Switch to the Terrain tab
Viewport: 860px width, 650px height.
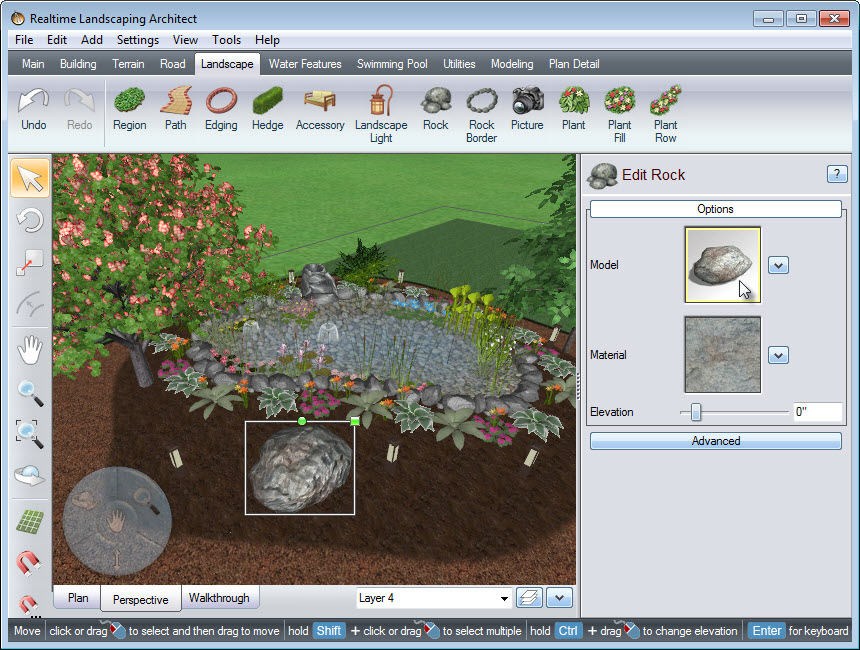[128, 64]
